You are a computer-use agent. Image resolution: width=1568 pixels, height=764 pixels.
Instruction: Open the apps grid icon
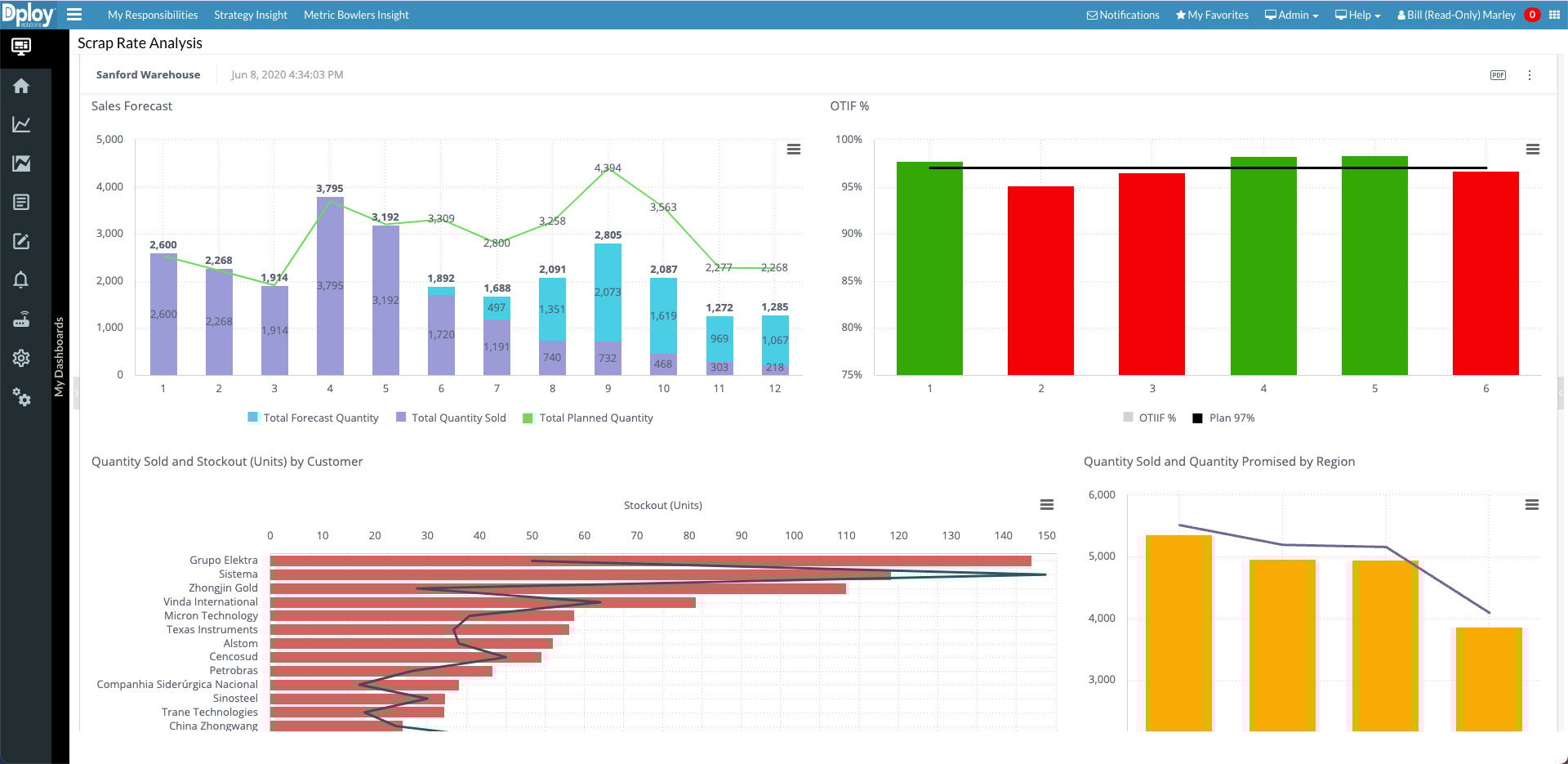point(1554,15)
